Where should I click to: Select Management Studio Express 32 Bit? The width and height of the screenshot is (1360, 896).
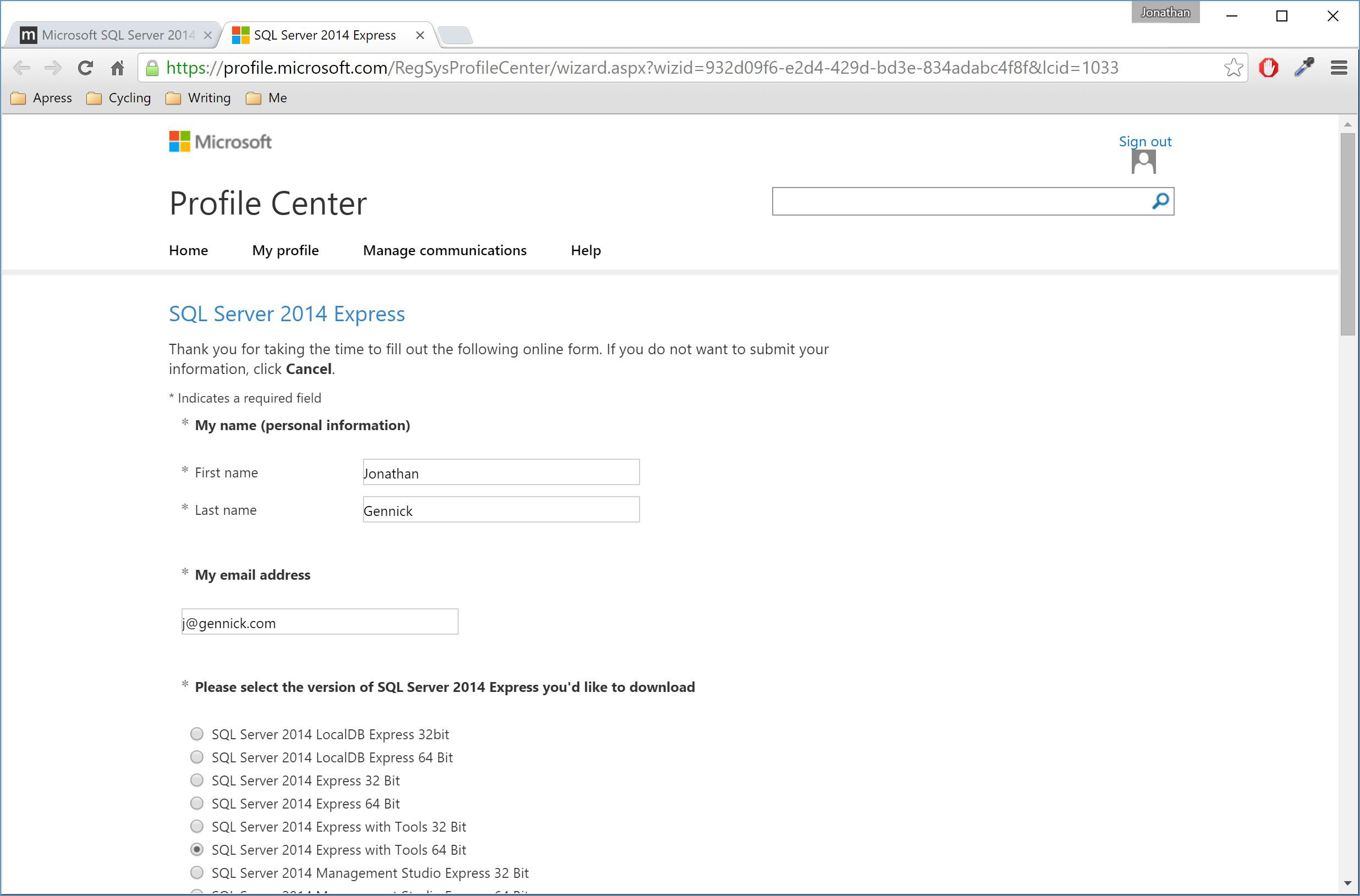point(196,872)
